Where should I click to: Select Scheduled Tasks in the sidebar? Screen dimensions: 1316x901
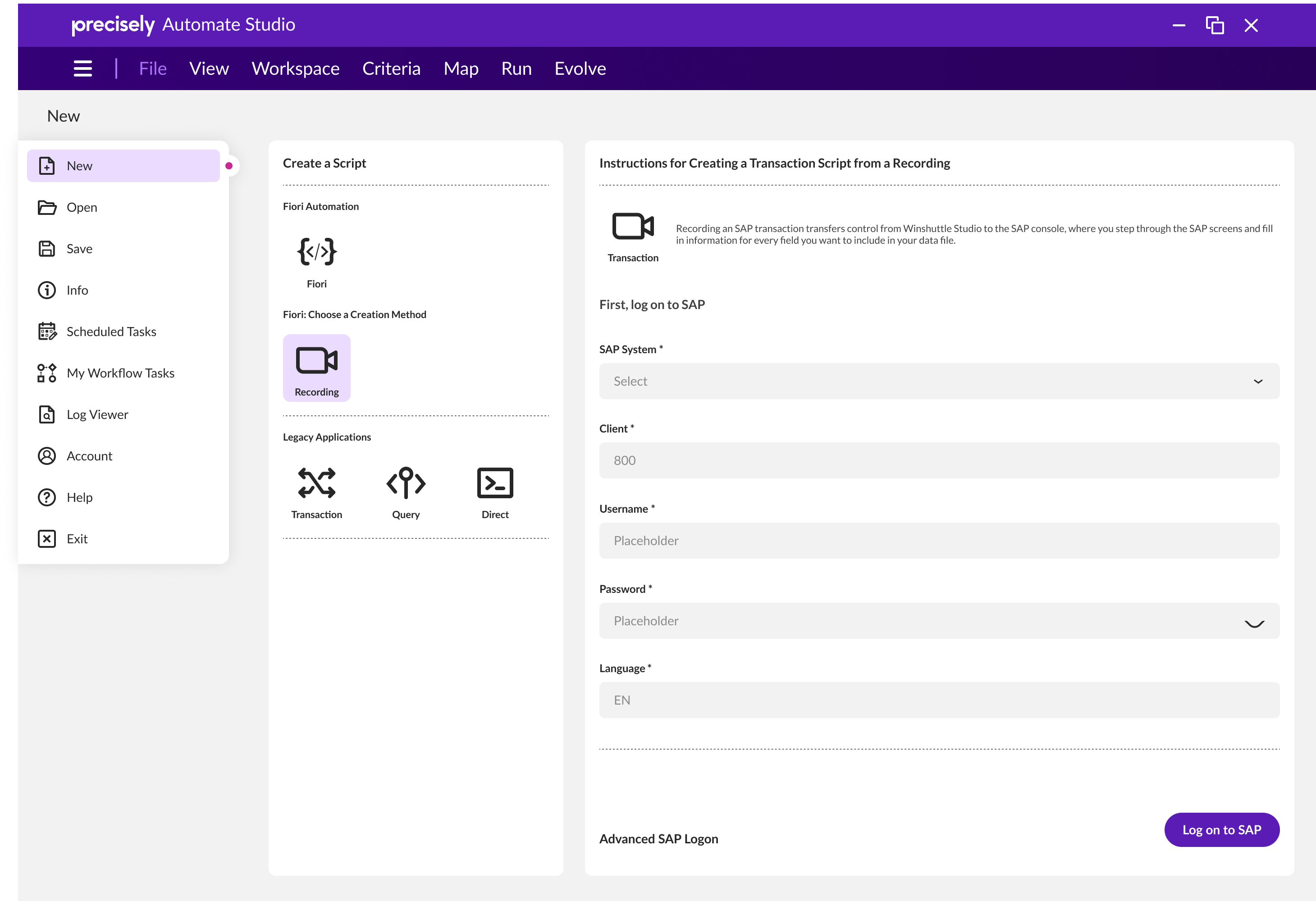click(112, 332)
